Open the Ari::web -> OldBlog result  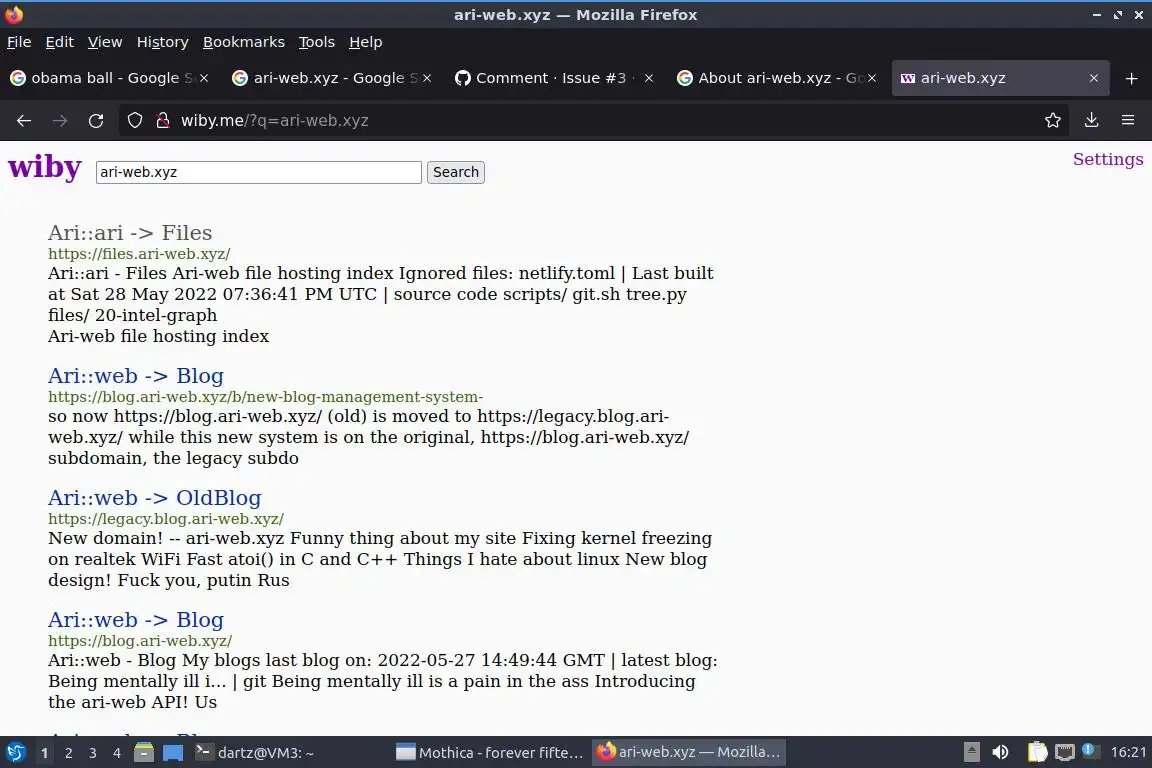coord(155,498)
